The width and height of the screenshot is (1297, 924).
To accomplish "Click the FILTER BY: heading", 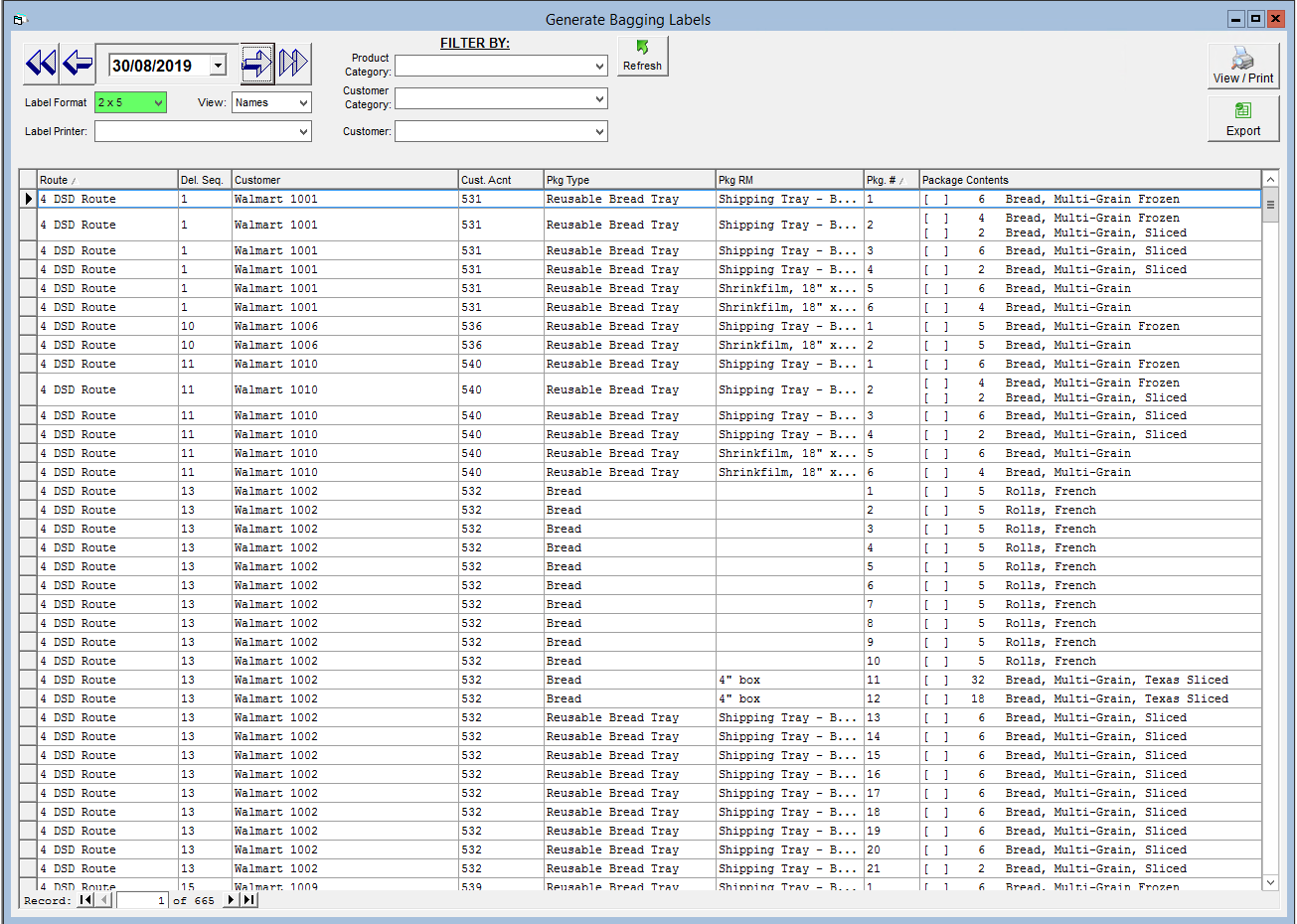I will coord(475,43).
